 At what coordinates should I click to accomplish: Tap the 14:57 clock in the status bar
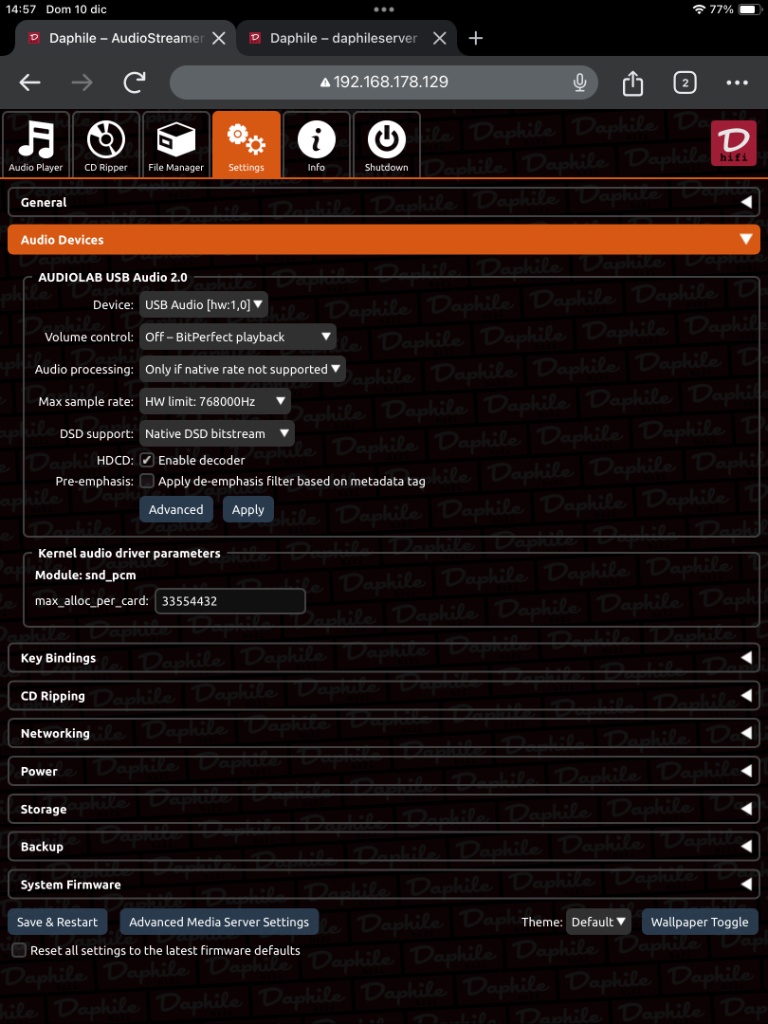pyautogui.click(x=23, y=10)
